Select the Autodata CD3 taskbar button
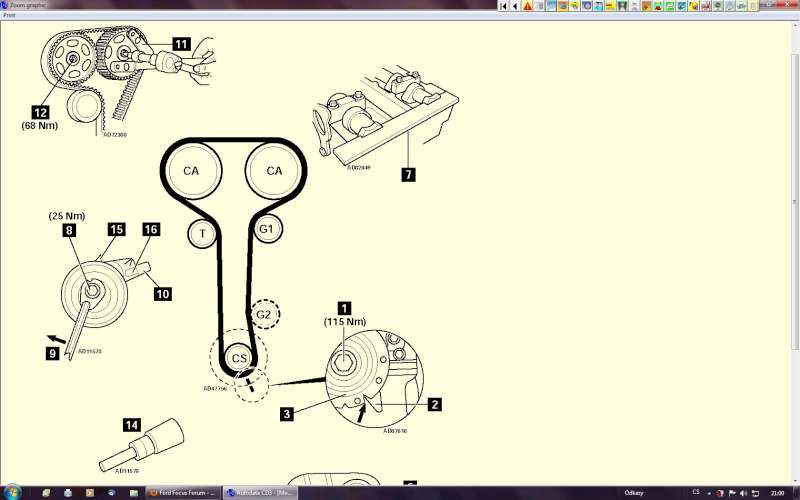Screen dimensions: 800x500 click(x=258, y=493)
